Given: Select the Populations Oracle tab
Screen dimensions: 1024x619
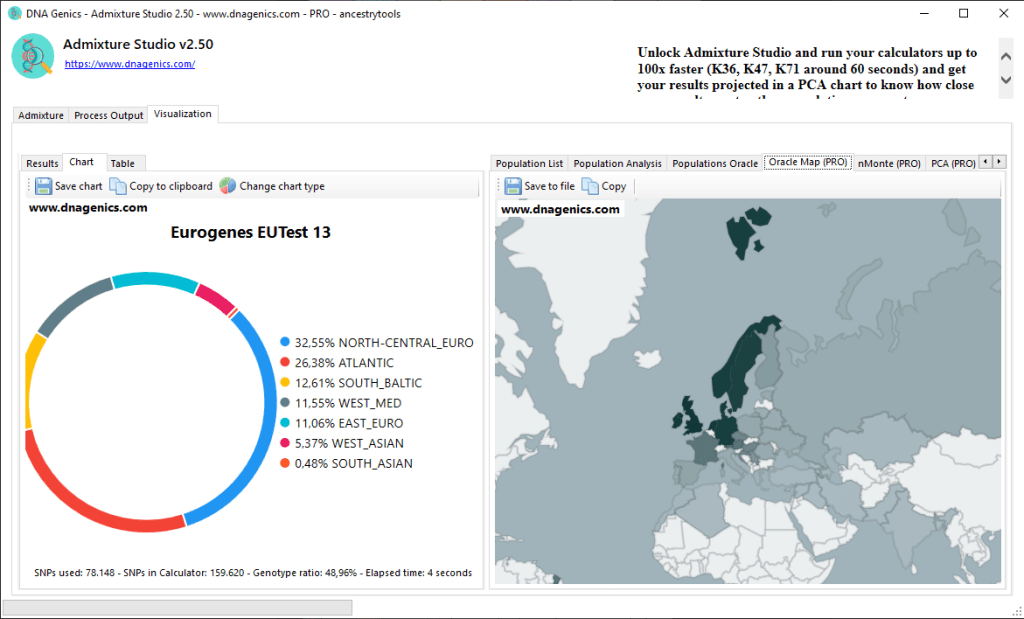Looking at the screenshot, I should tap(714, 163).
